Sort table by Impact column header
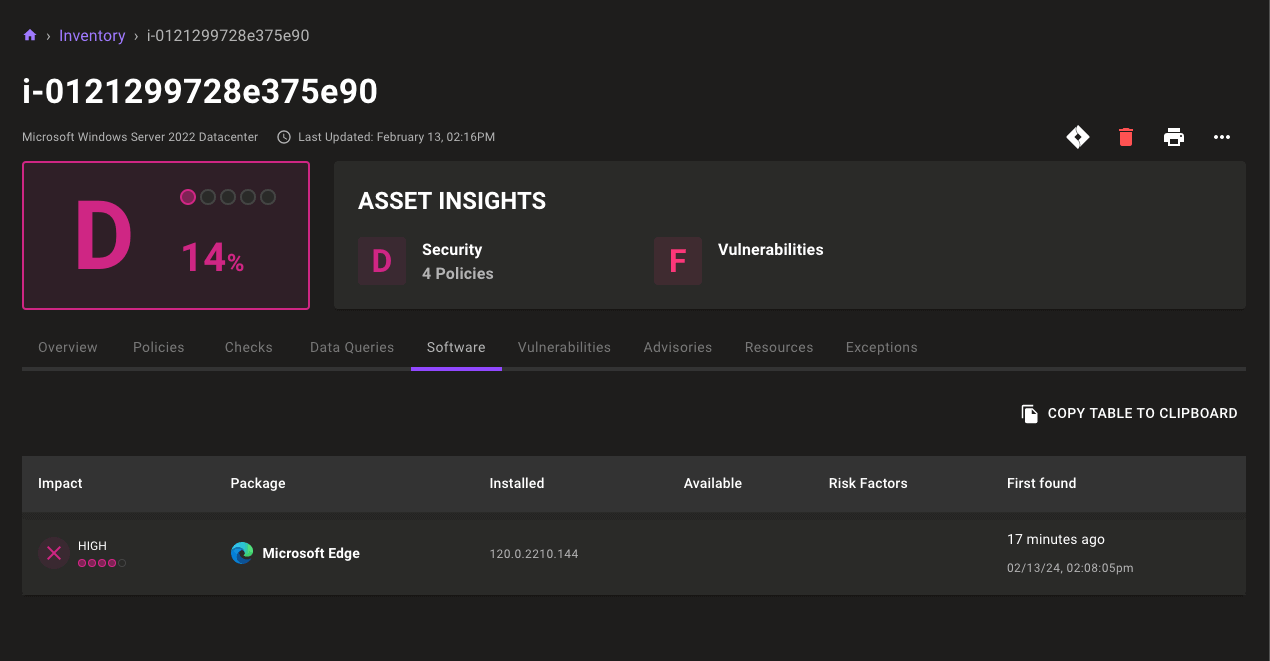Image resolution: width=1270 pixels, height=661 pixels. click(x=60, y=483)
